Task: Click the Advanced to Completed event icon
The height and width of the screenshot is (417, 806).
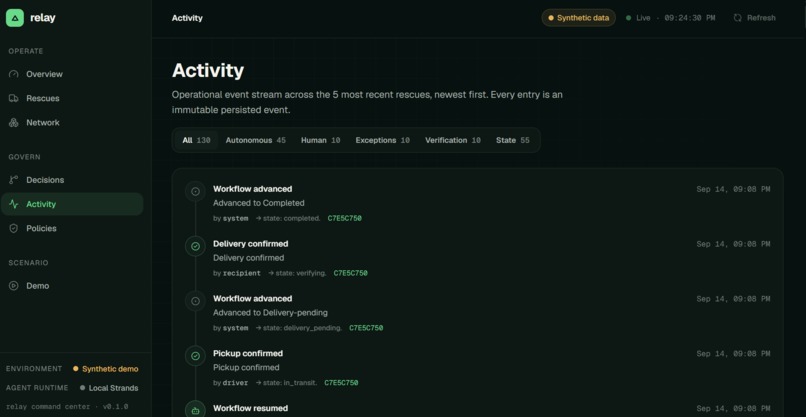Action: click(195, 191)
